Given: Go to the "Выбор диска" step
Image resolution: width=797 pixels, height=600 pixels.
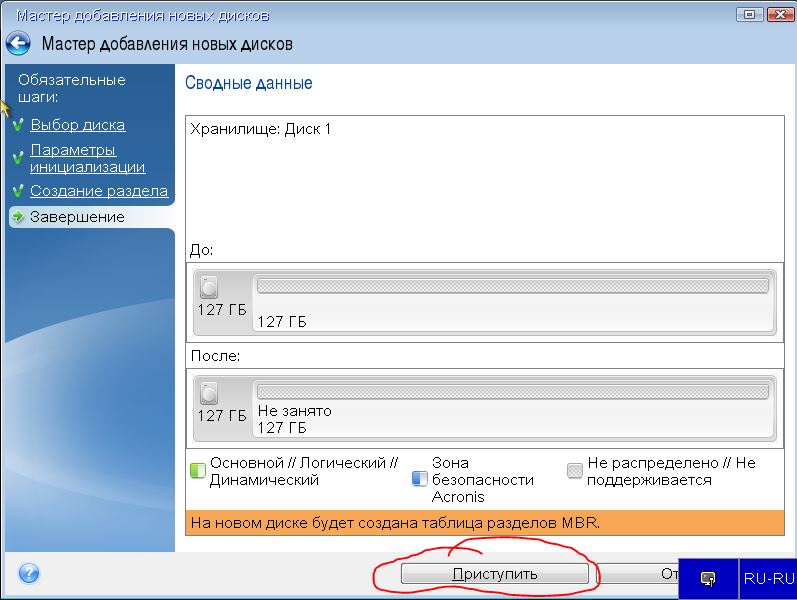Looking at the screenshot, I should (x=77, y=125).
